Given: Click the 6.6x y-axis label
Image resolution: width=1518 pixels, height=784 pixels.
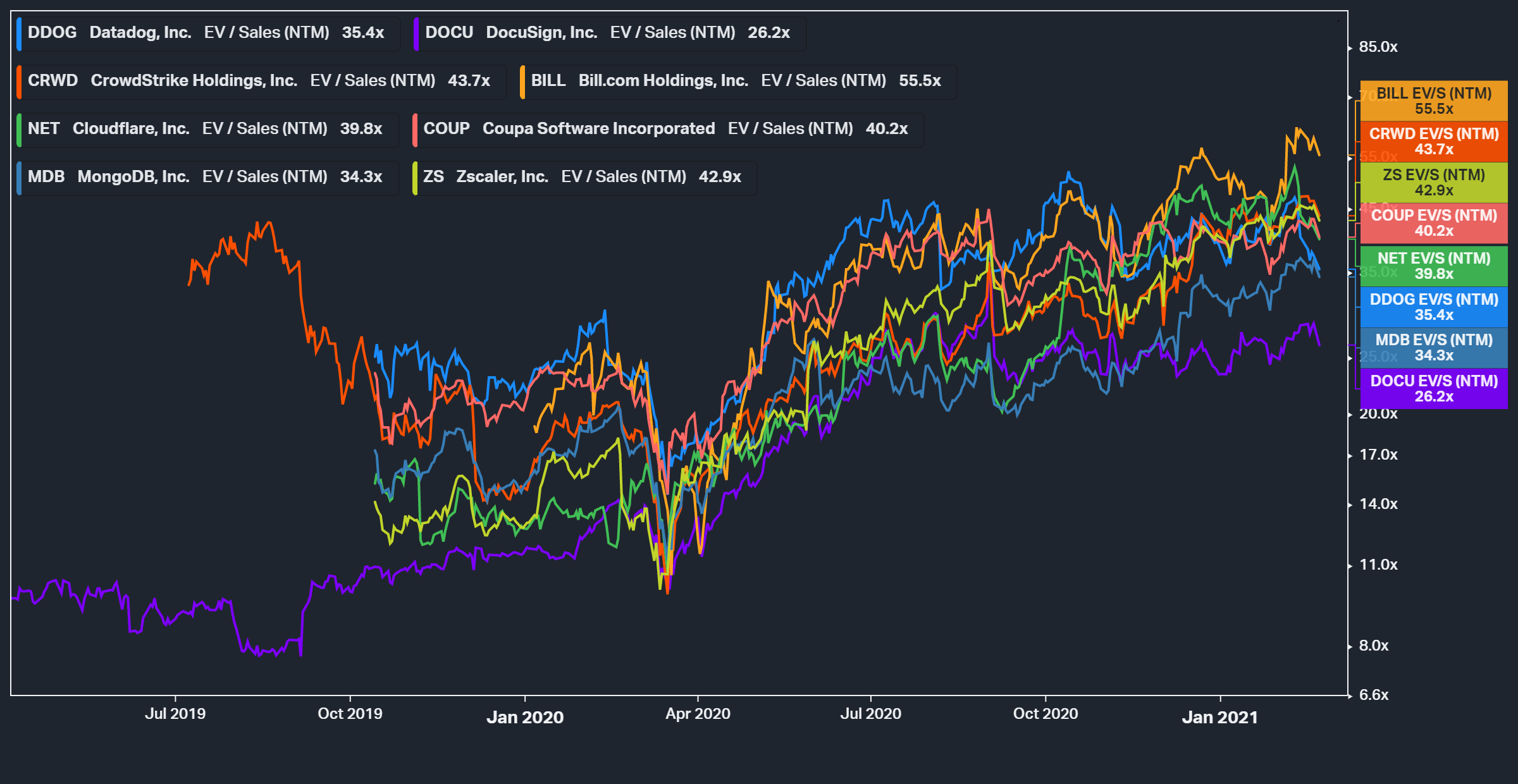Looking at the screenshot, I should [x=1374, y=695].
